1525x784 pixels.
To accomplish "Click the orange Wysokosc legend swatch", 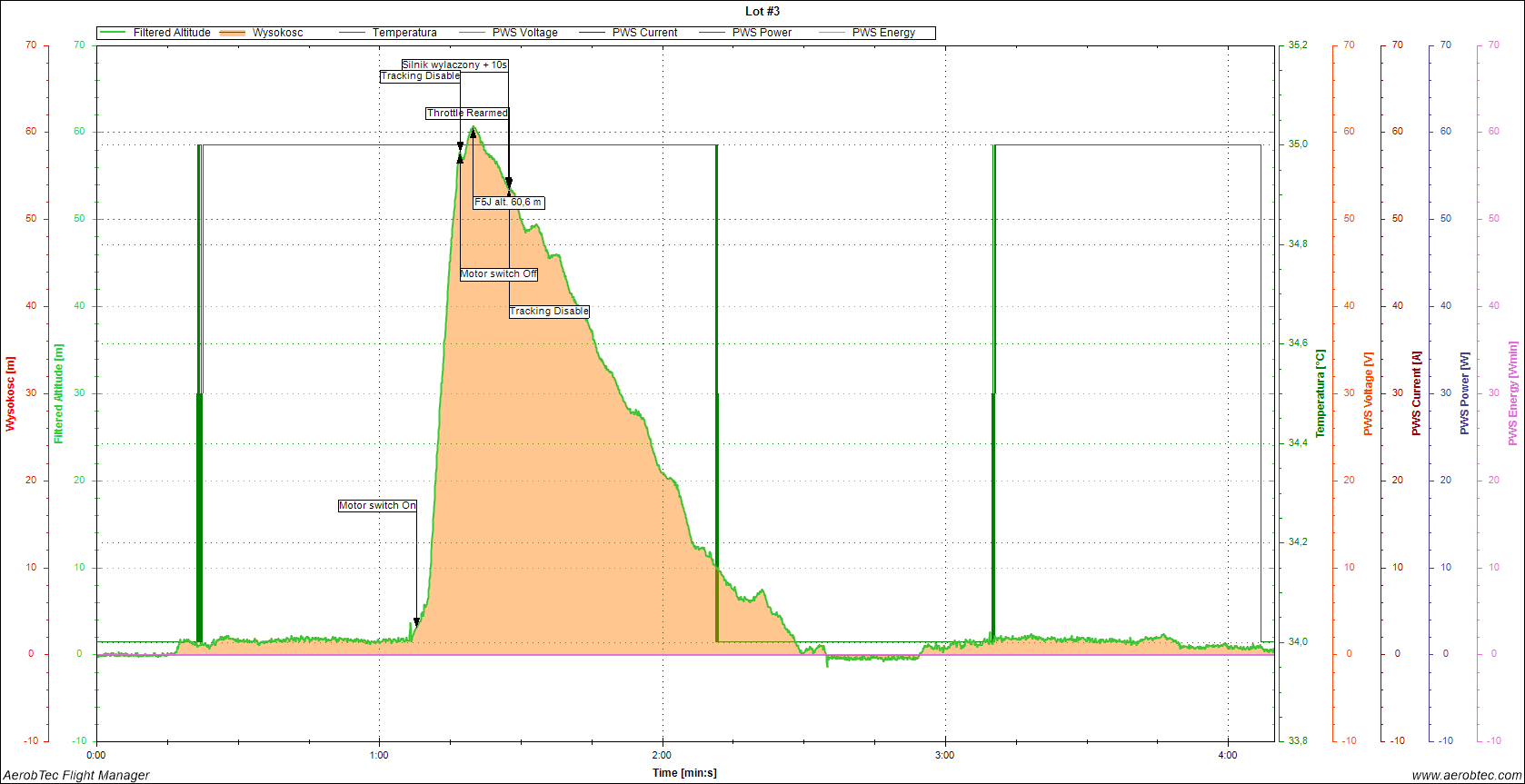I will (x=233, y=33).
